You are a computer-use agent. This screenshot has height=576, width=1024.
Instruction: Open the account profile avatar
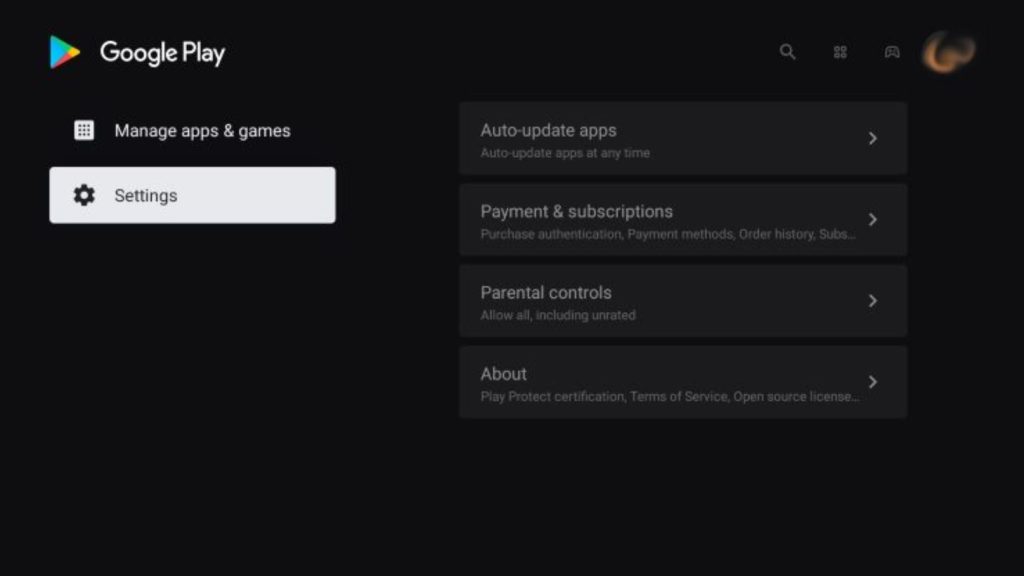[x=948, y=52]
